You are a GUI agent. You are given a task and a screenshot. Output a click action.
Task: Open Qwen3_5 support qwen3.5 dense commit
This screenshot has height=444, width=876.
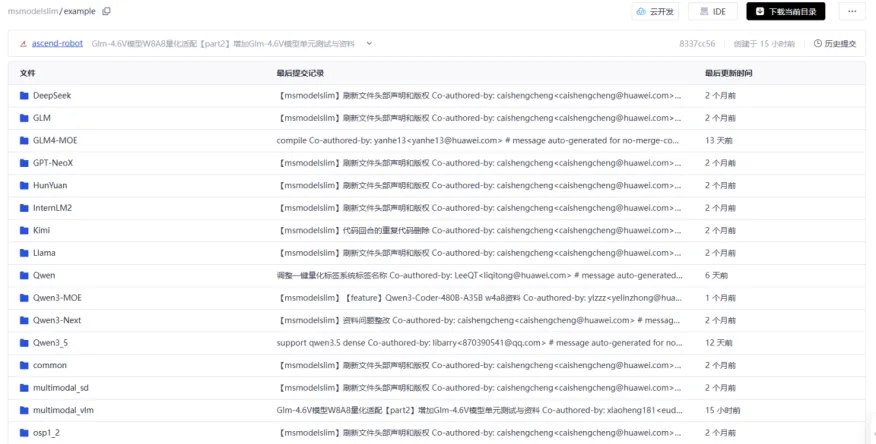(x=479, y=343)
